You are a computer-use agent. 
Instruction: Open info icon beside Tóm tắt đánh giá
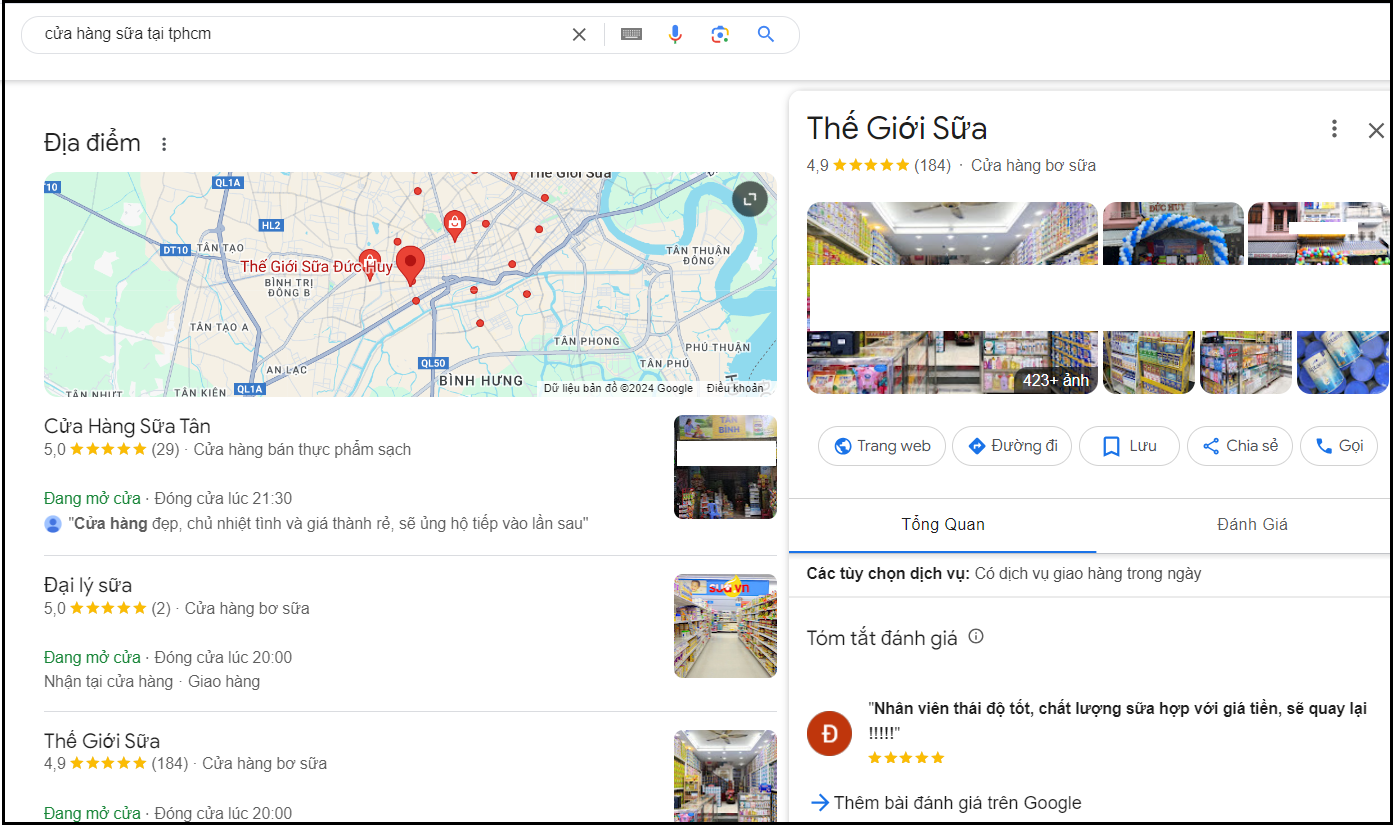[x=976, y=636]
